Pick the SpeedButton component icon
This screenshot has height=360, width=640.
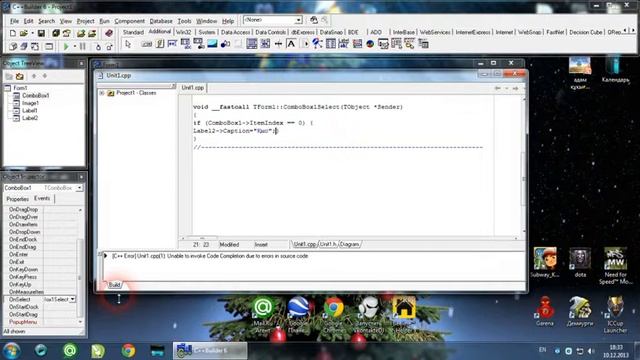click(x=160, y=44)
